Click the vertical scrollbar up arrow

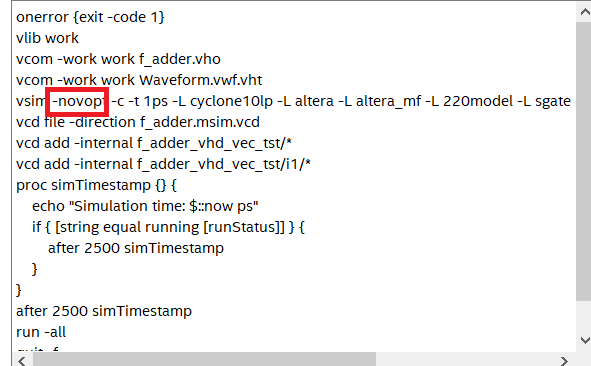584,12
